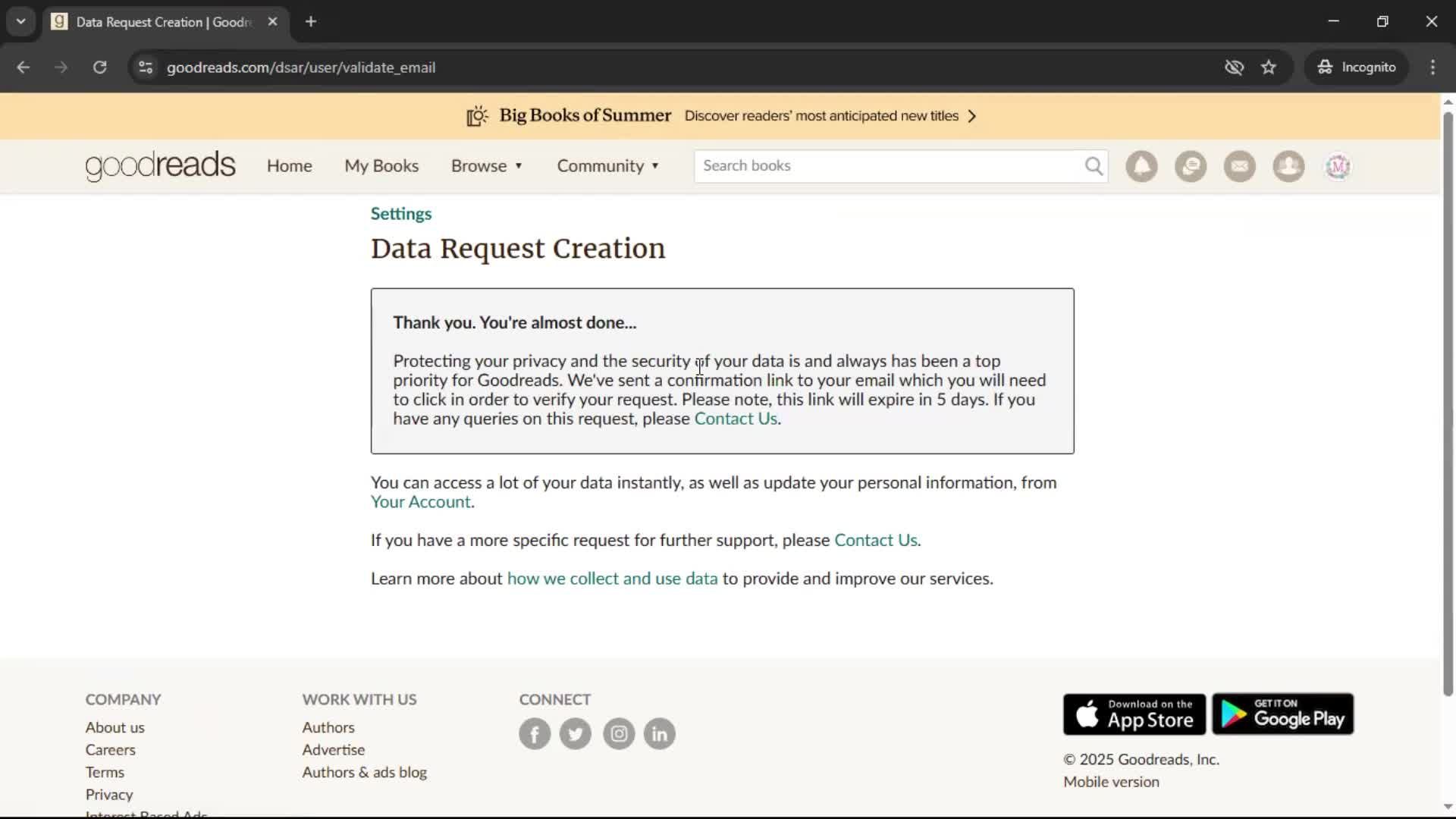This screenshot has height=819, width=1456.
Task: Click the Incognito indicator button
Action: pos(1357,67)
